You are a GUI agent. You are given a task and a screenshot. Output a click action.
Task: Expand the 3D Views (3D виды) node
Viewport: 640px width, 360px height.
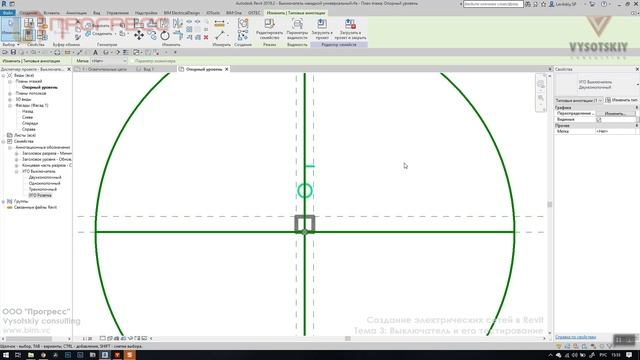point(10,100)
